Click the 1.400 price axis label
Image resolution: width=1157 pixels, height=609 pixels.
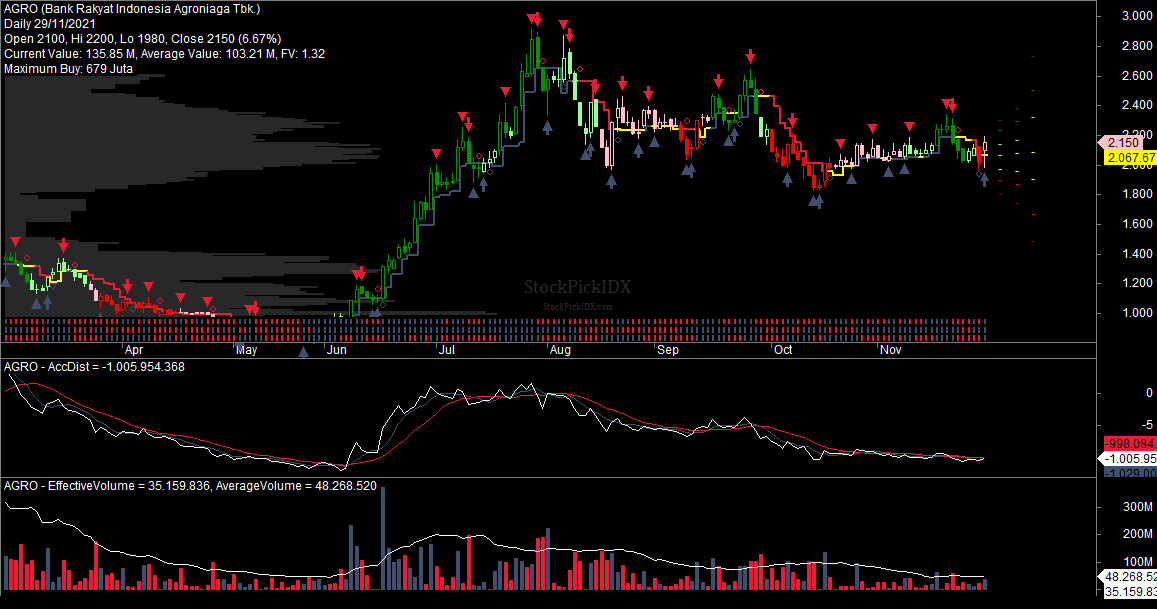(1137, 253)
